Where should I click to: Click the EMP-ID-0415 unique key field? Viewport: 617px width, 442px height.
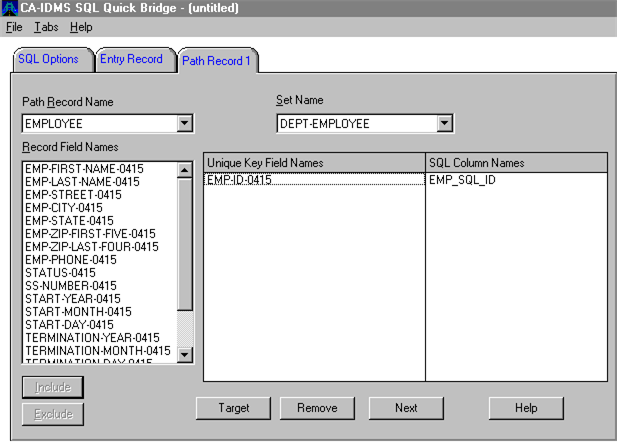point(239,180)
